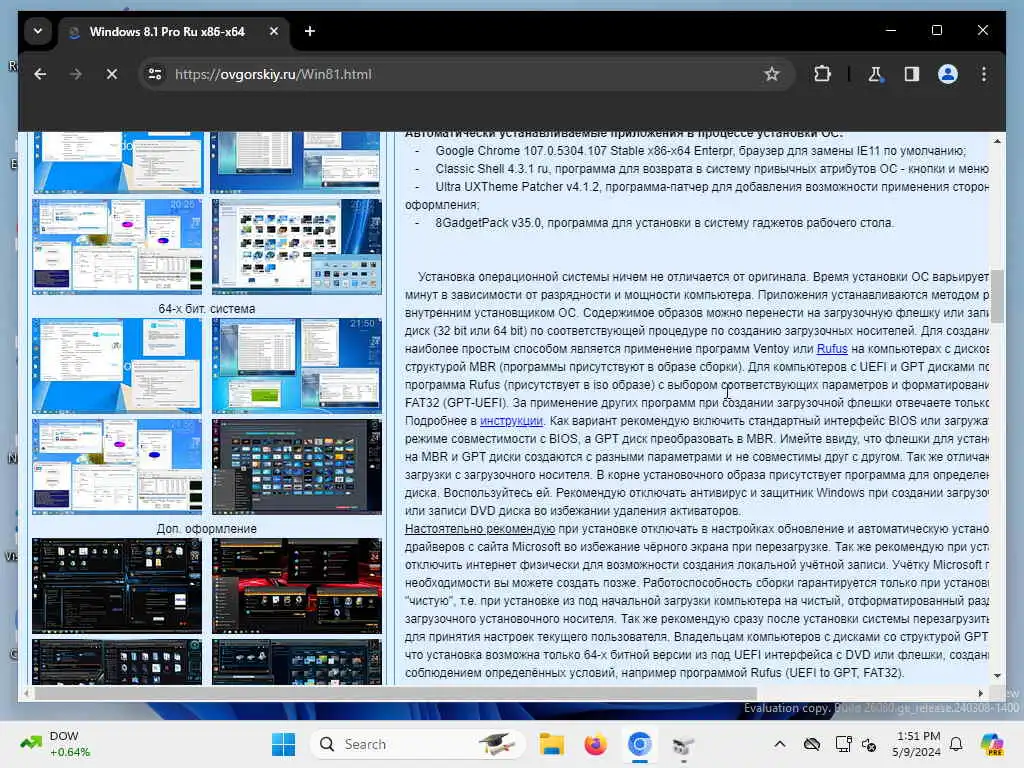Open Chrome Labs flask icon
Screen dimensions: 1024x768
(875, 74)
